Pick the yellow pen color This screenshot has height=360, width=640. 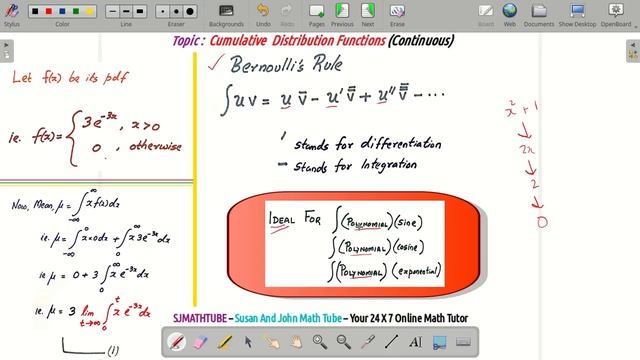point(89,11)
